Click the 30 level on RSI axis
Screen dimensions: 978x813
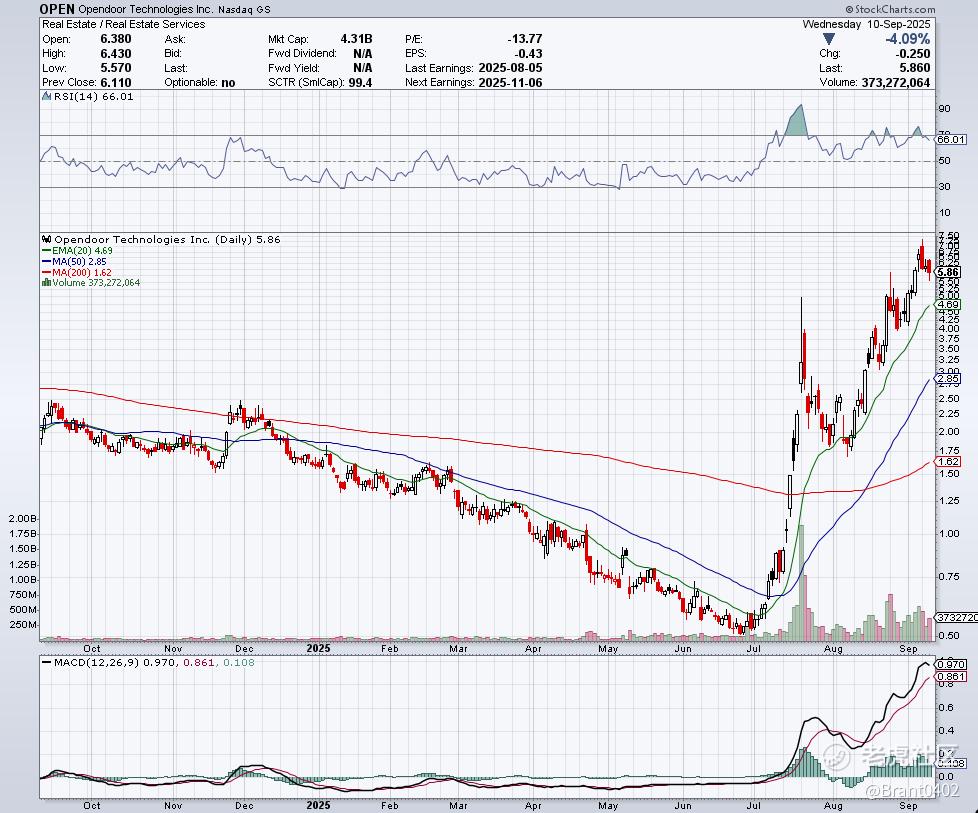tap(944, 187)
